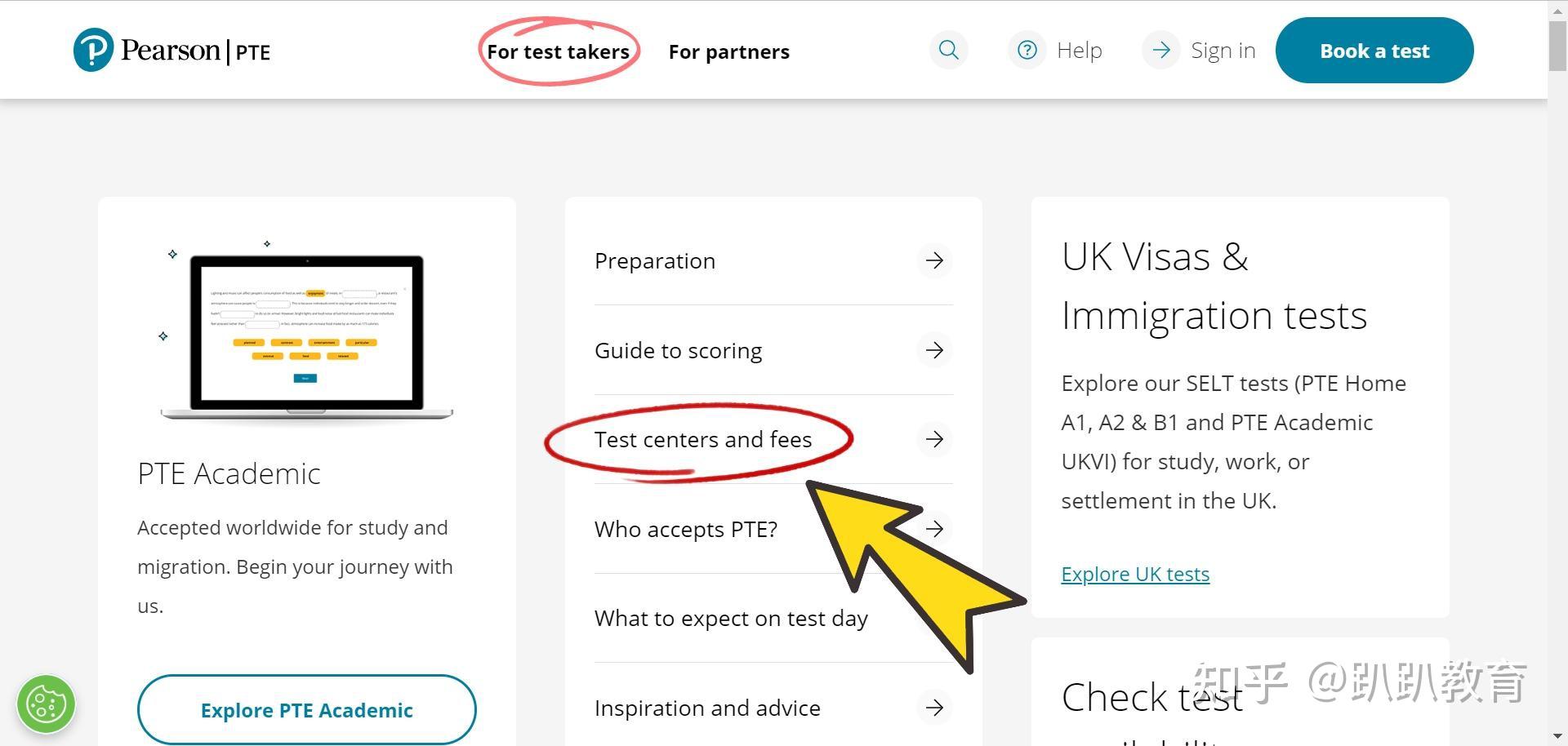Click the Help question mark icon
This screenshot has width=1568, height=746.
tap(1027, 50)
